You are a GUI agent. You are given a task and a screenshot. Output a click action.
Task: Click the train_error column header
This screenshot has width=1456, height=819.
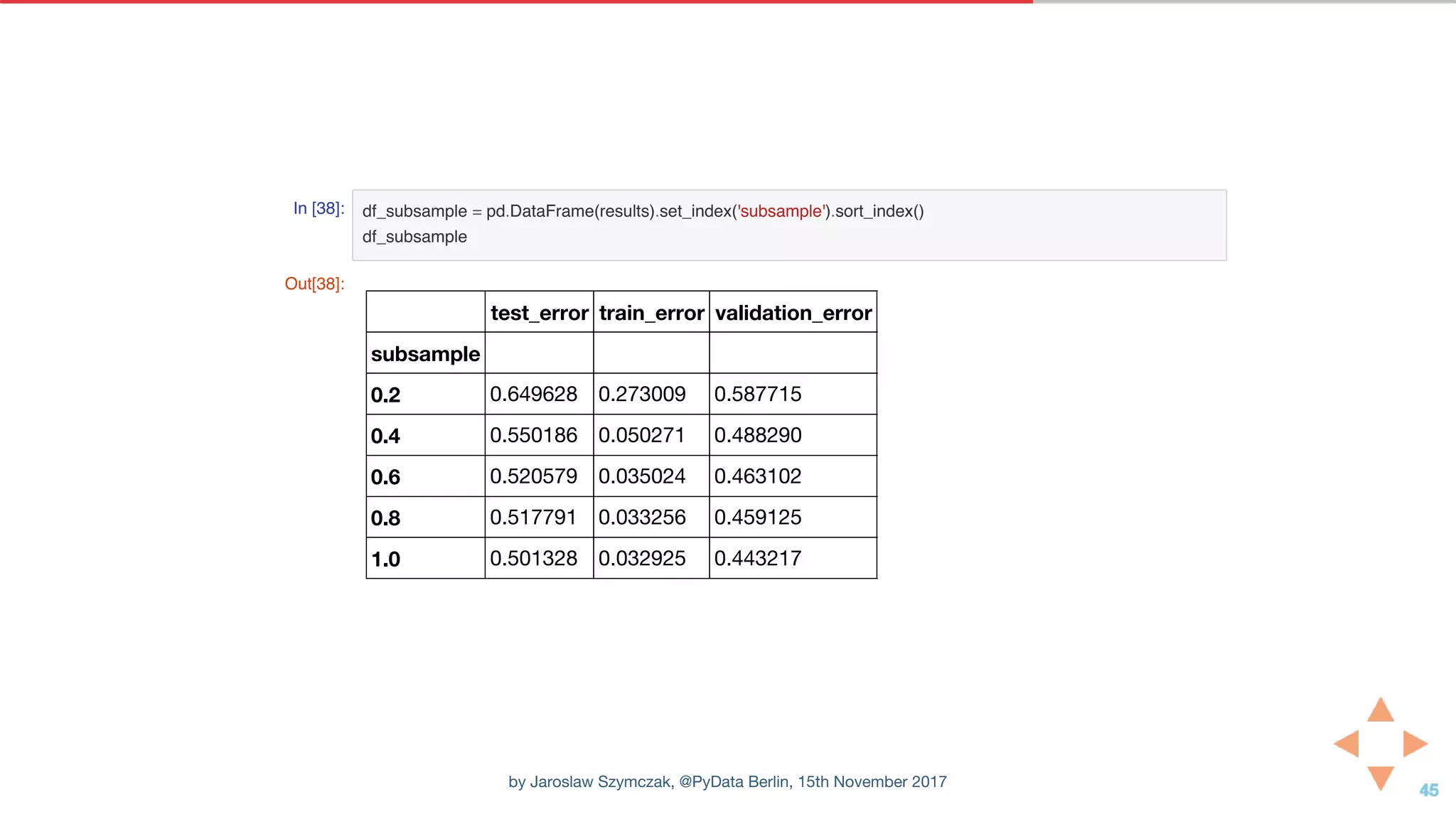point(651,312)
